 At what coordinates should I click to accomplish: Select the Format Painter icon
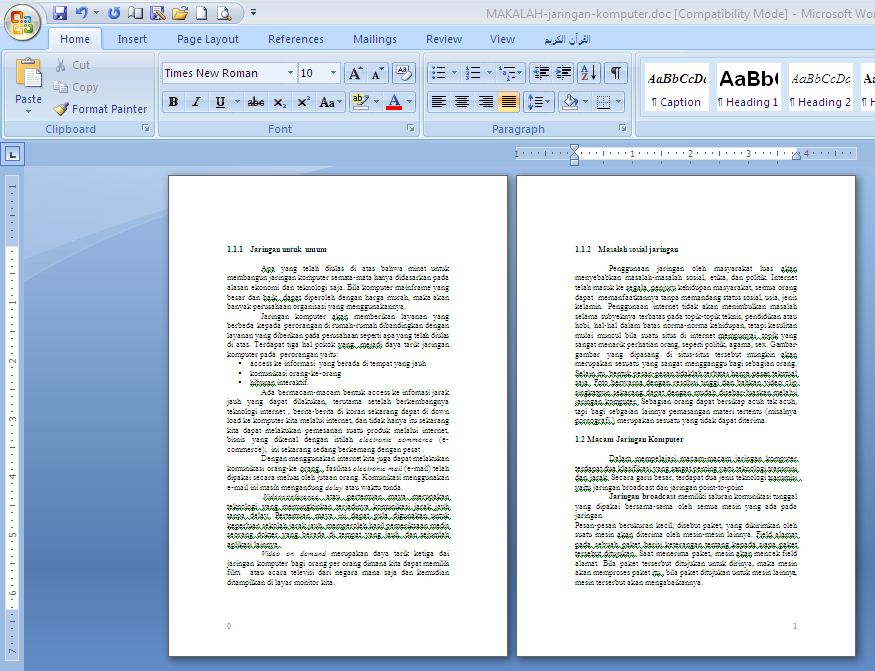60,109
